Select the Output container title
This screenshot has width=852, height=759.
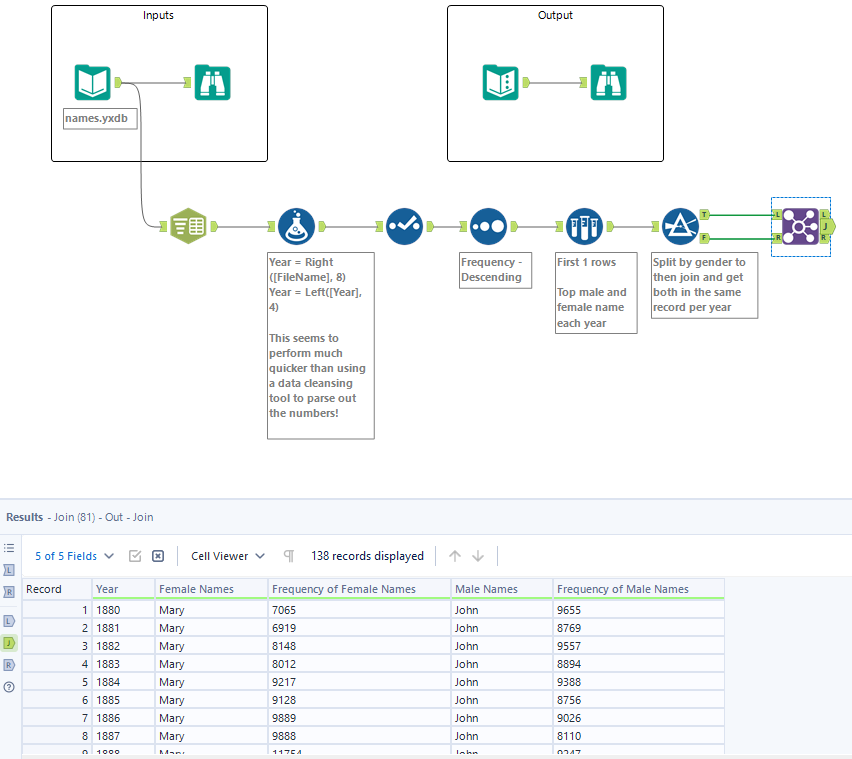coord(555,15)
